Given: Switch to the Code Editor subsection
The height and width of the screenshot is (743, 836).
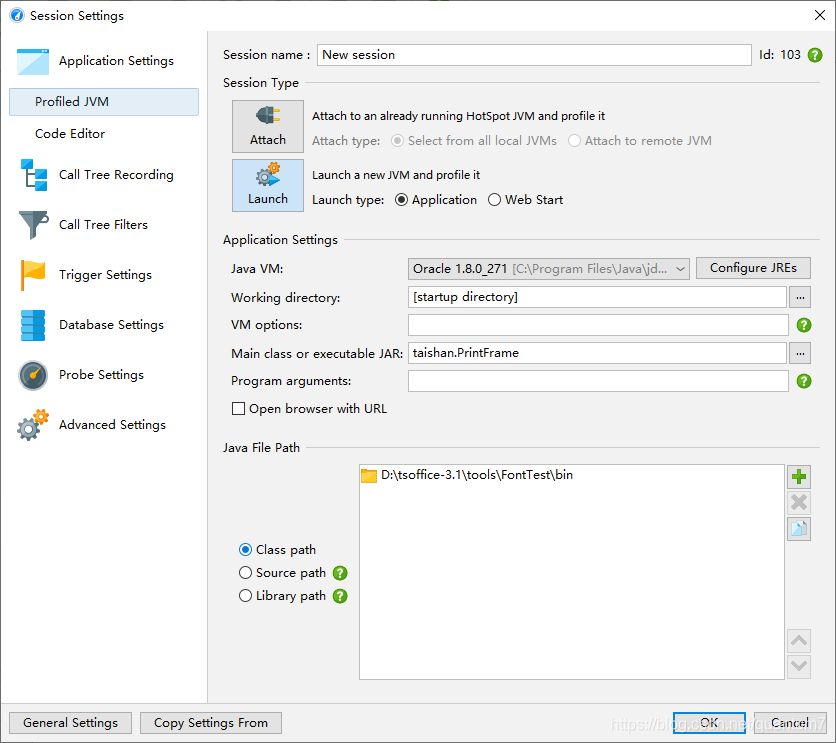Looking at the screenshot, I should point(70,134).
